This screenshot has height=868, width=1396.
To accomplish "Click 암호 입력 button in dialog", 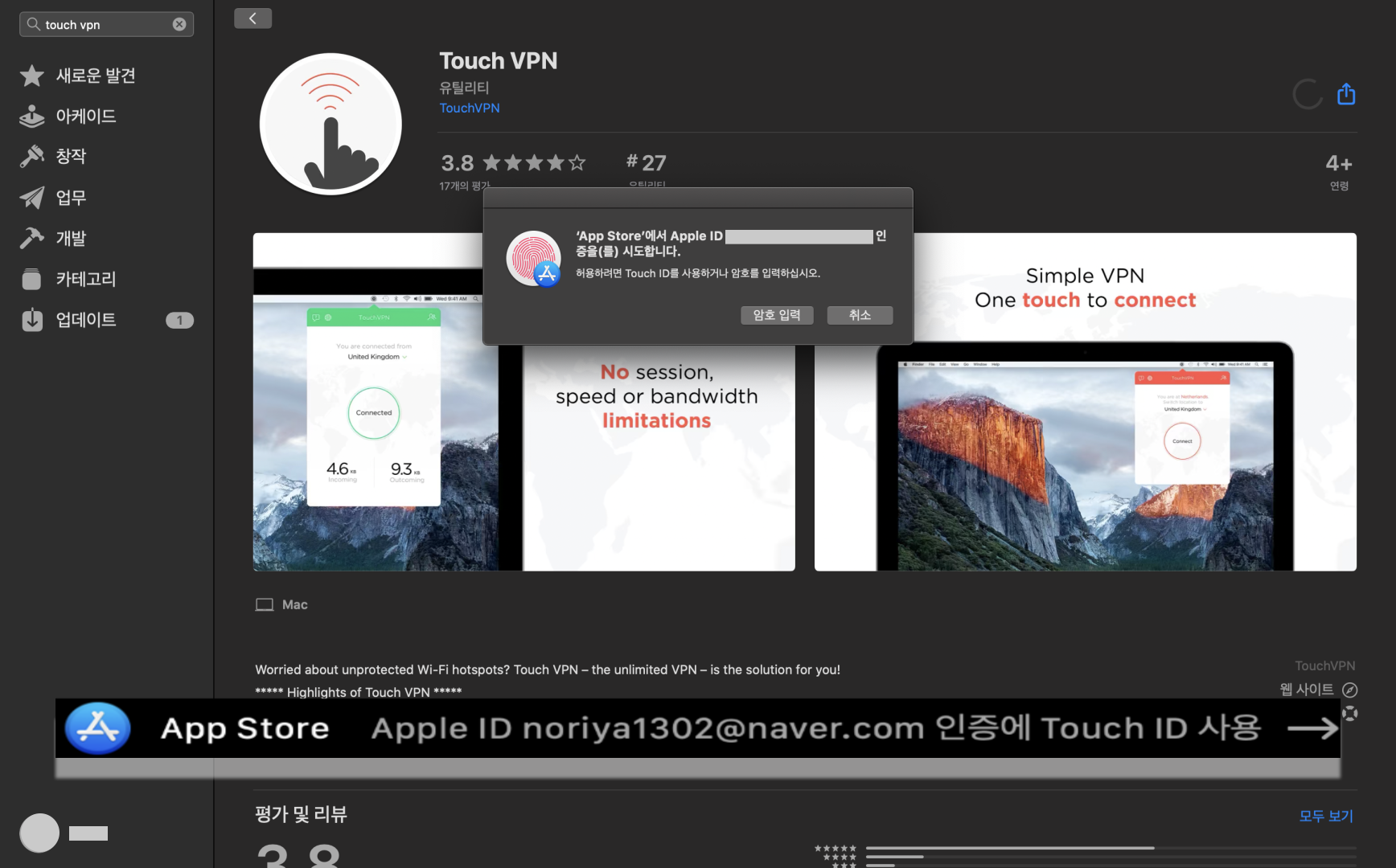I will [777, 315].
